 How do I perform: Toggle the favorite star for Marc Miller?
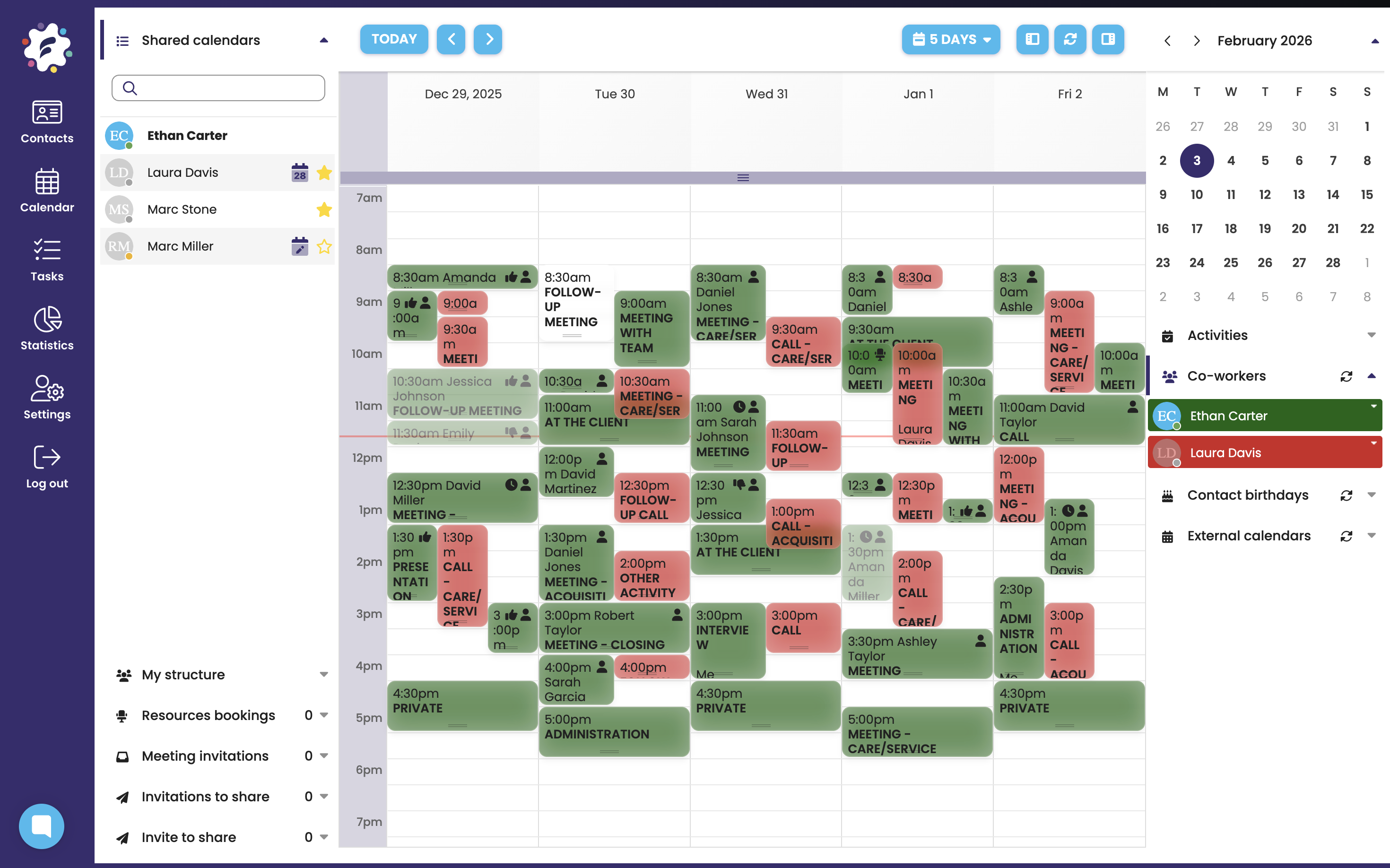[x=324, y=246]
